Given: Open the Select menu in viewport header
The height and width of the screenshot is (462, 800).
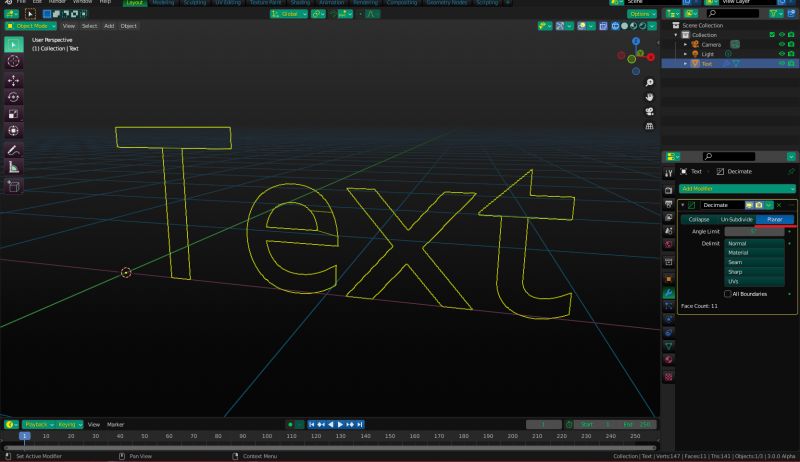Looking at the screenshot, I should [x=89, y=26].
